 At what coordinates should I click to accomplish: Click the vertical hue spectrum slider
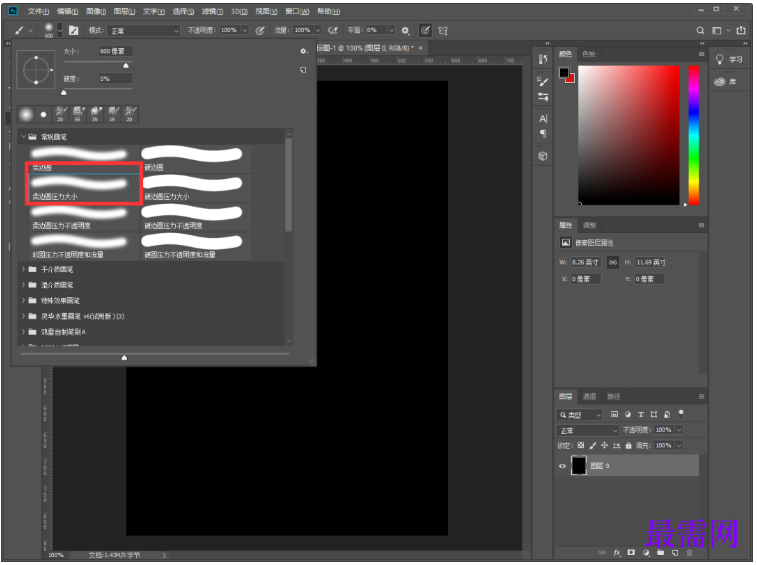click(x=693, y=135)
